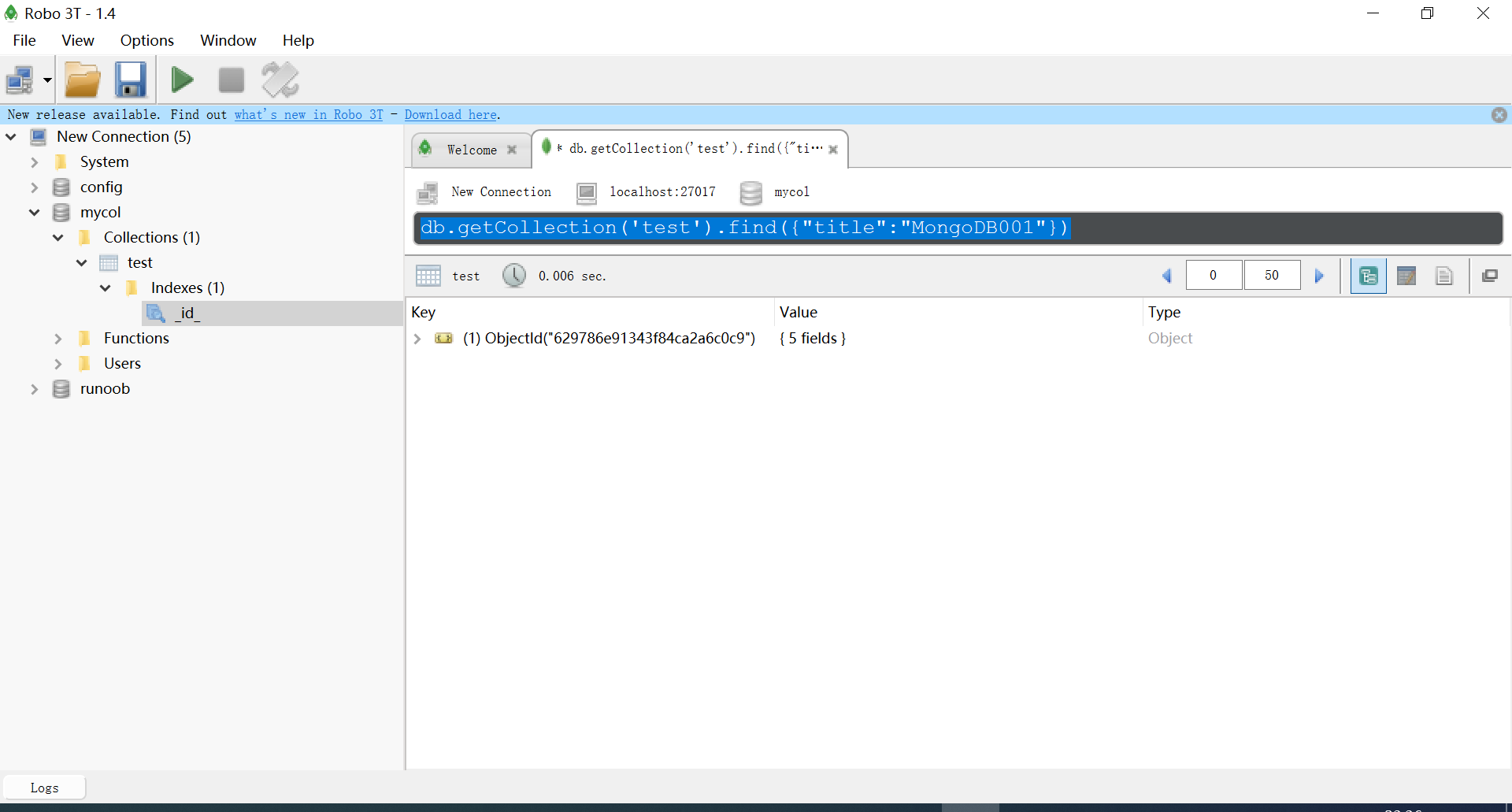Expand the ObjectId document row
The width and height of the screenshot is (1512, 812).
click(x=417, y=339)
